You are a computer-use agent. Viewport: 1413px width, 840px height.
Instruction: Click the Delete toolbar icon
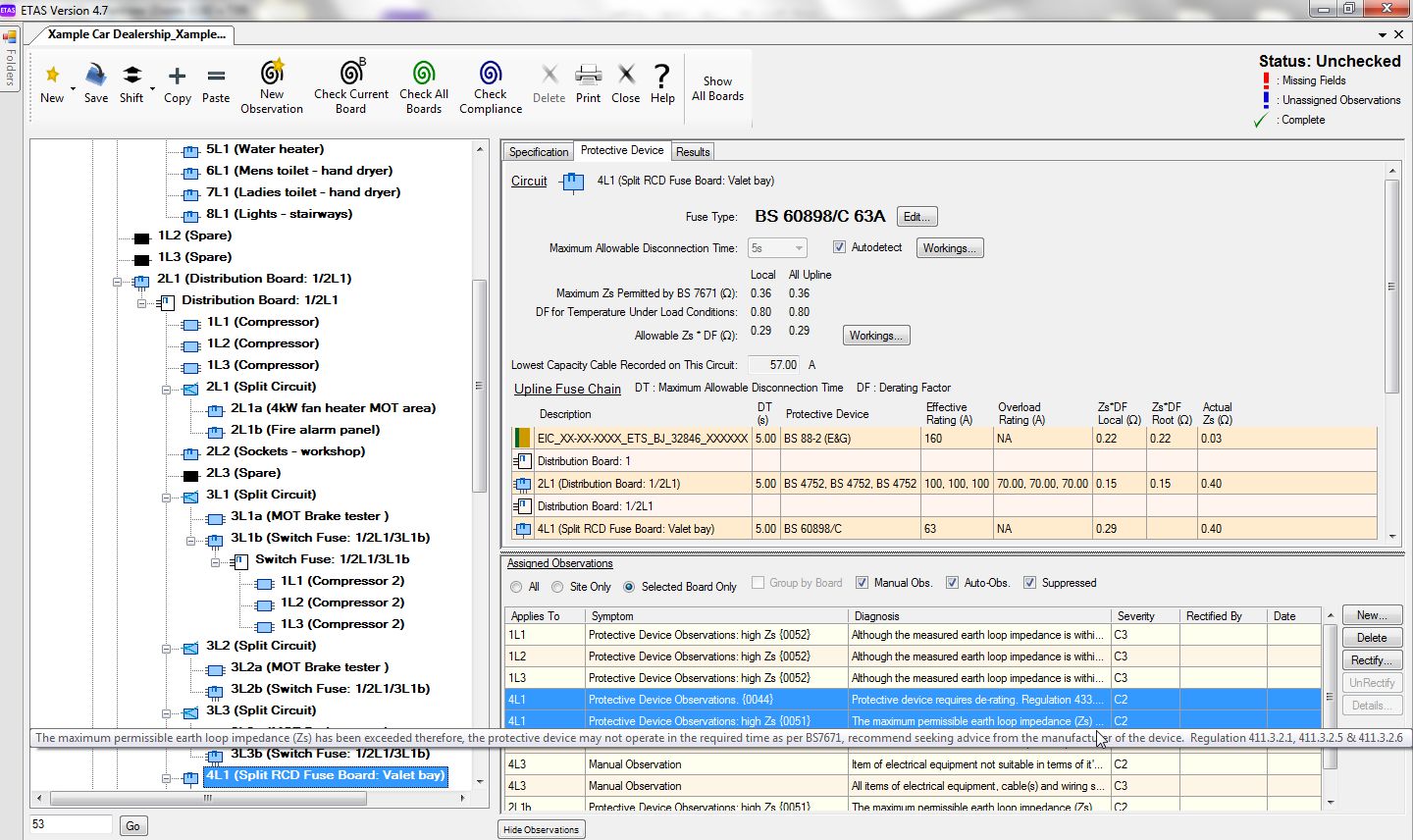[x=549, y=75]
